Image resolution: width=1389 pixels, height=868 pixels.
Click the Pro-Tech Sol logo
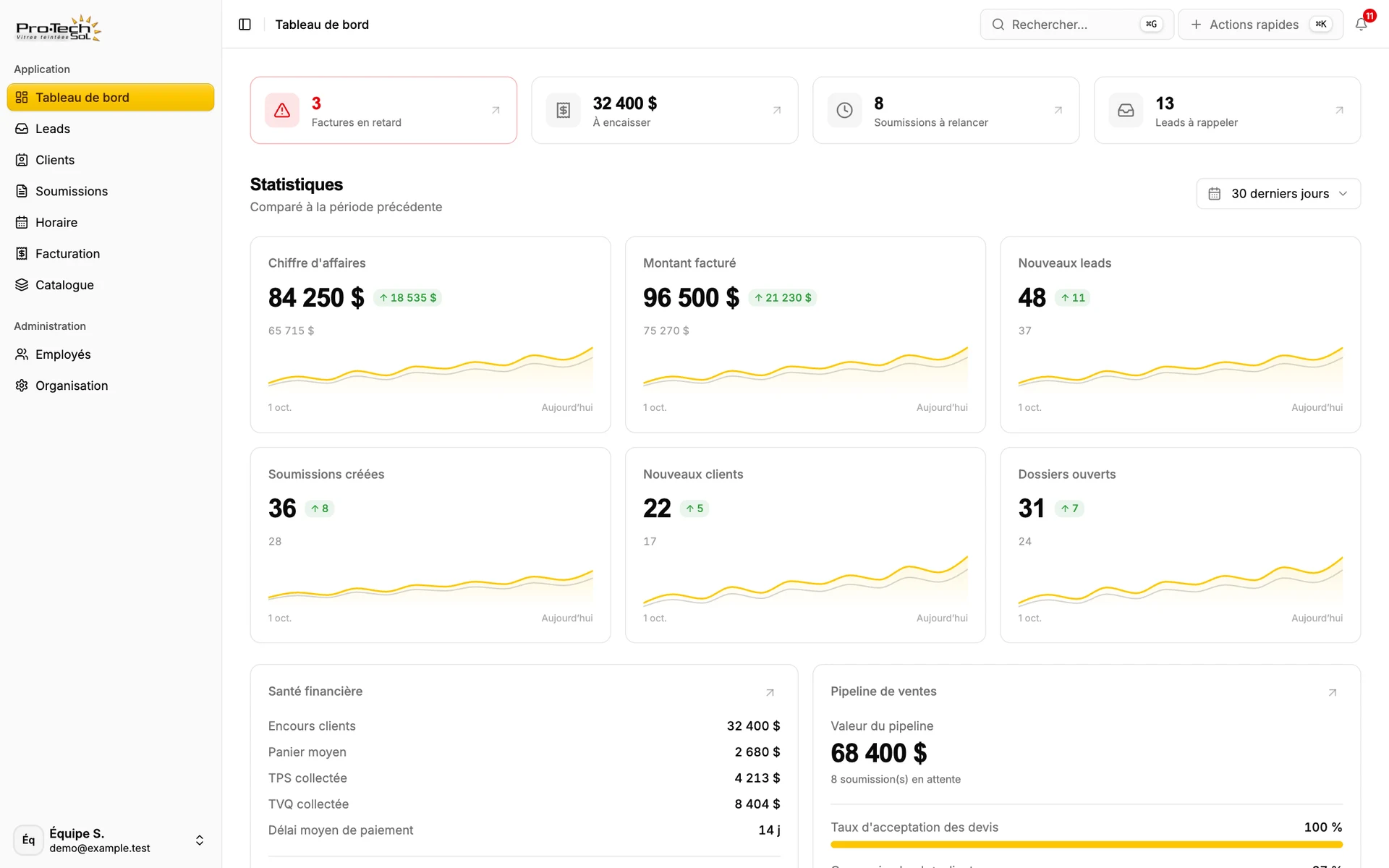click(x=59, y=28)
